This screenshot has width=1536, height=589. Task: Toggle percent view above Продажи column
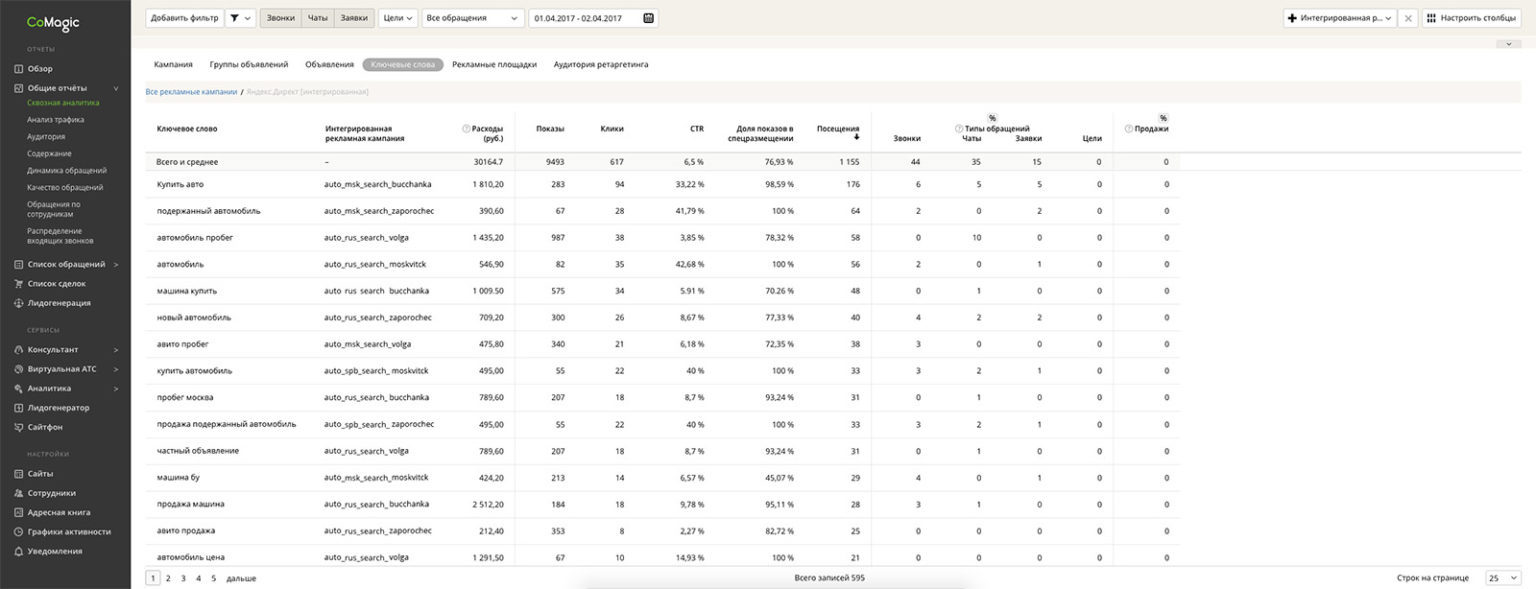pos(1163,118)
